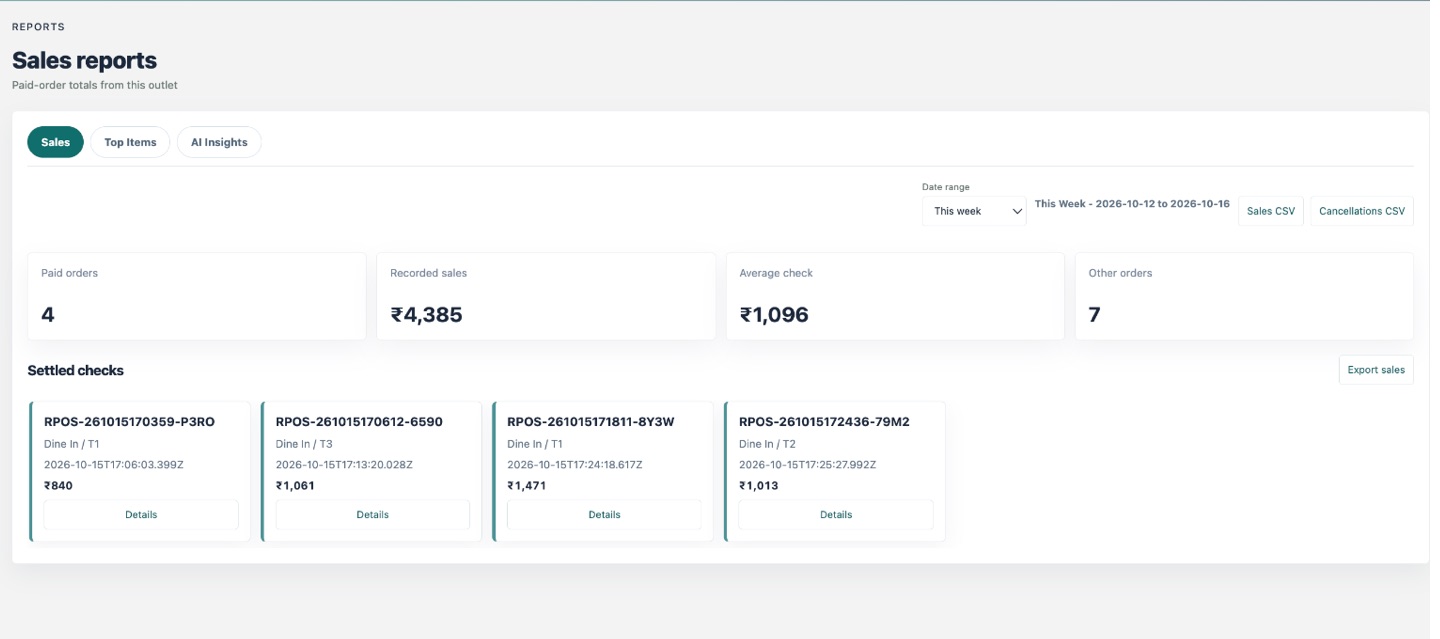Select the Recorded sales card
The width and height of the screenshot is (1440, 639).
(546, 296)
